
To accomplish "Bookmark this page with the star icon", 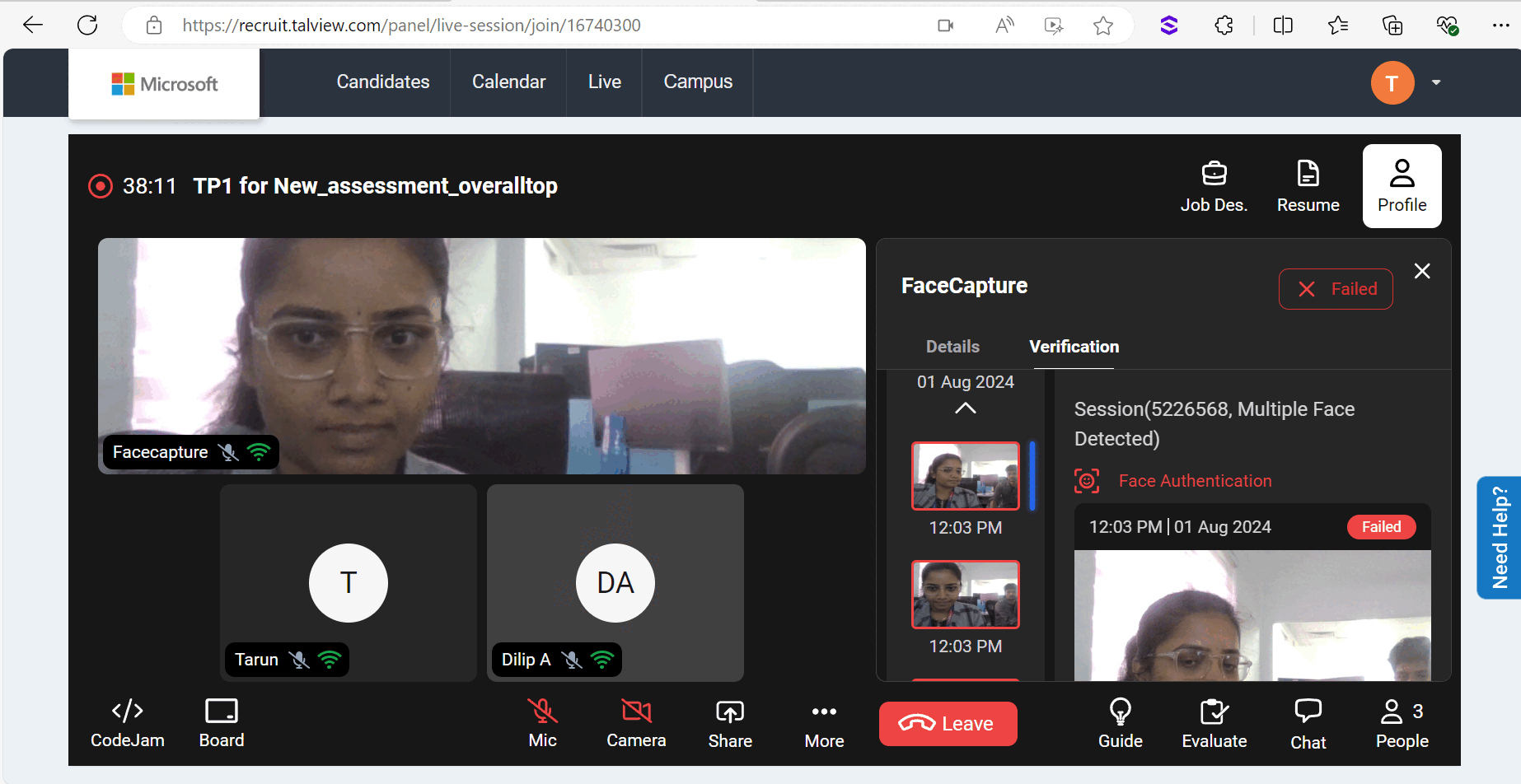I will coord(1103,26).
